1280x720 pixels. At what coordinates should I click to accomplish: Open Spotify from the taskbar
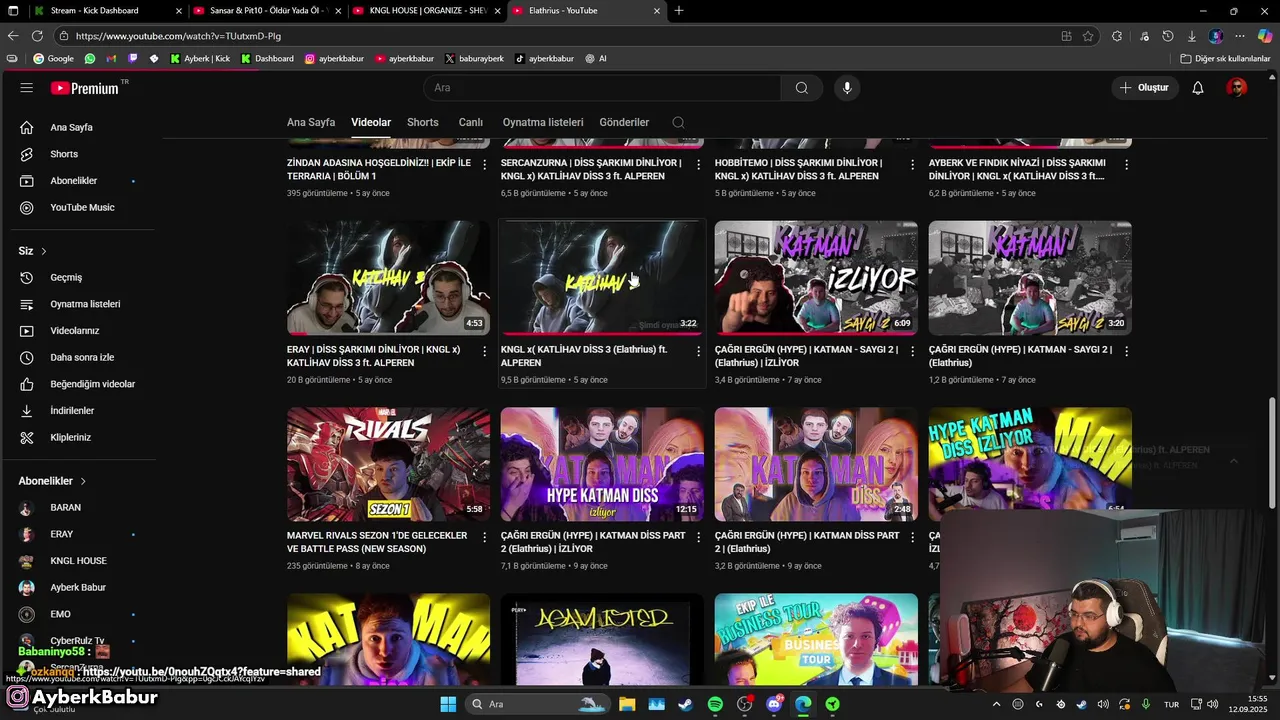click(715, 704)
